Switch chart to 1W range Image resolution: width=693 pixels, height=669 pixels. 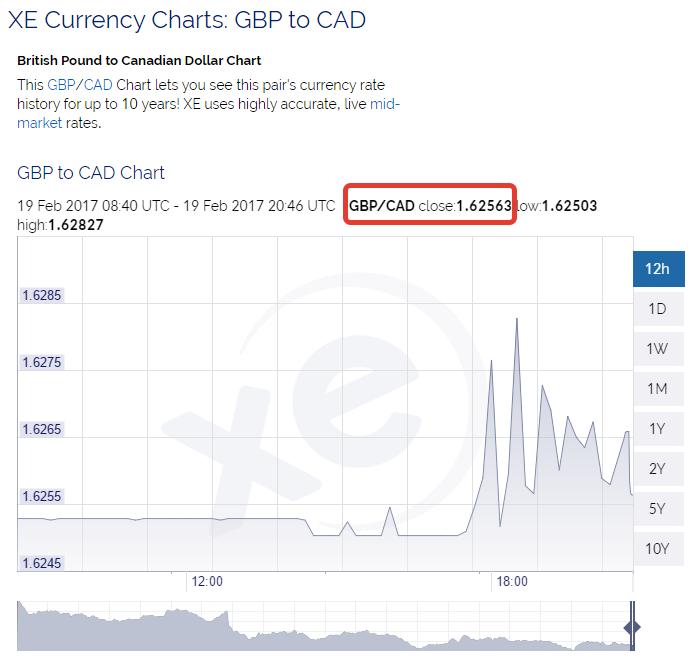659,349
